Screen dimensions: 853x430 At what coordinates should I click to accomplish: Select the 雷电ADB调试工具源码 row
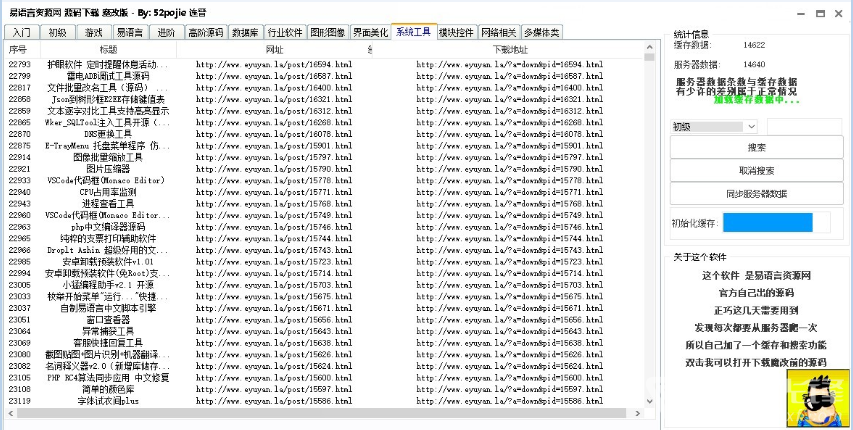click(324, 76)
